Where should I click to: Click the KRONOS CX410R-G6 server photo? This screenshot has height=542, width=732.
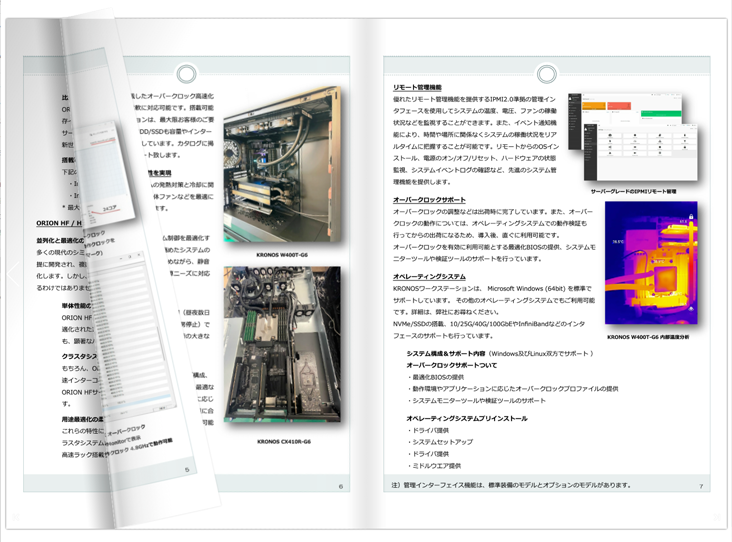pyautogui.click(x=282, y=345)
